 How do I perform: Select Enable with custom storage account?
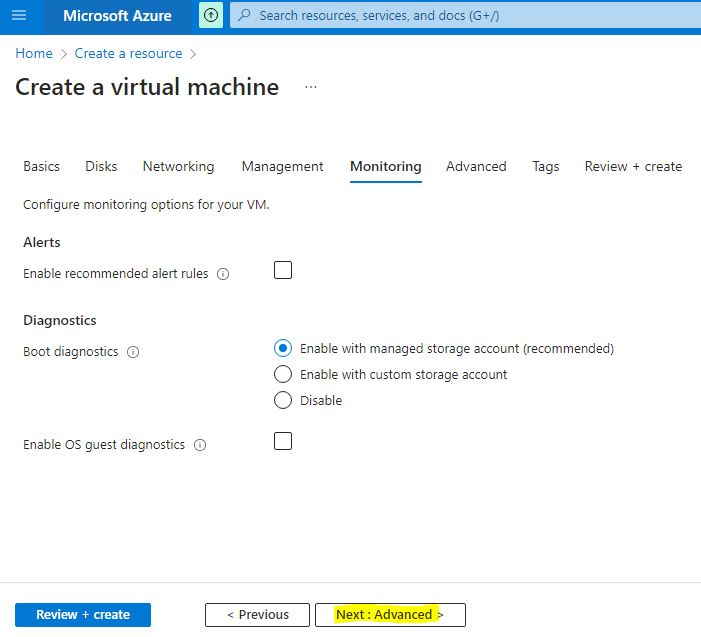coord(283,374)
